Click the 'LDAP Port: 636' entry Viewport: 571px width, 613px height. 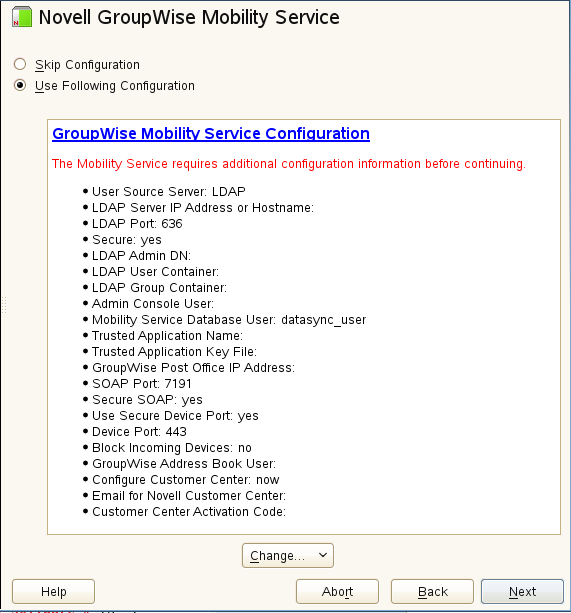click(x=137, y=224)
